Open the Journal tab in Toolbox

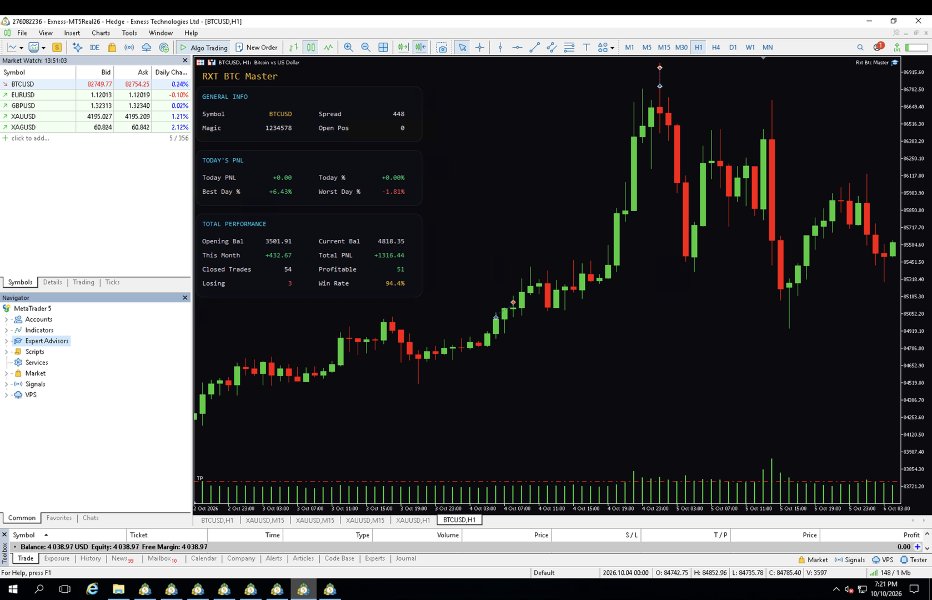coord(406,558)
